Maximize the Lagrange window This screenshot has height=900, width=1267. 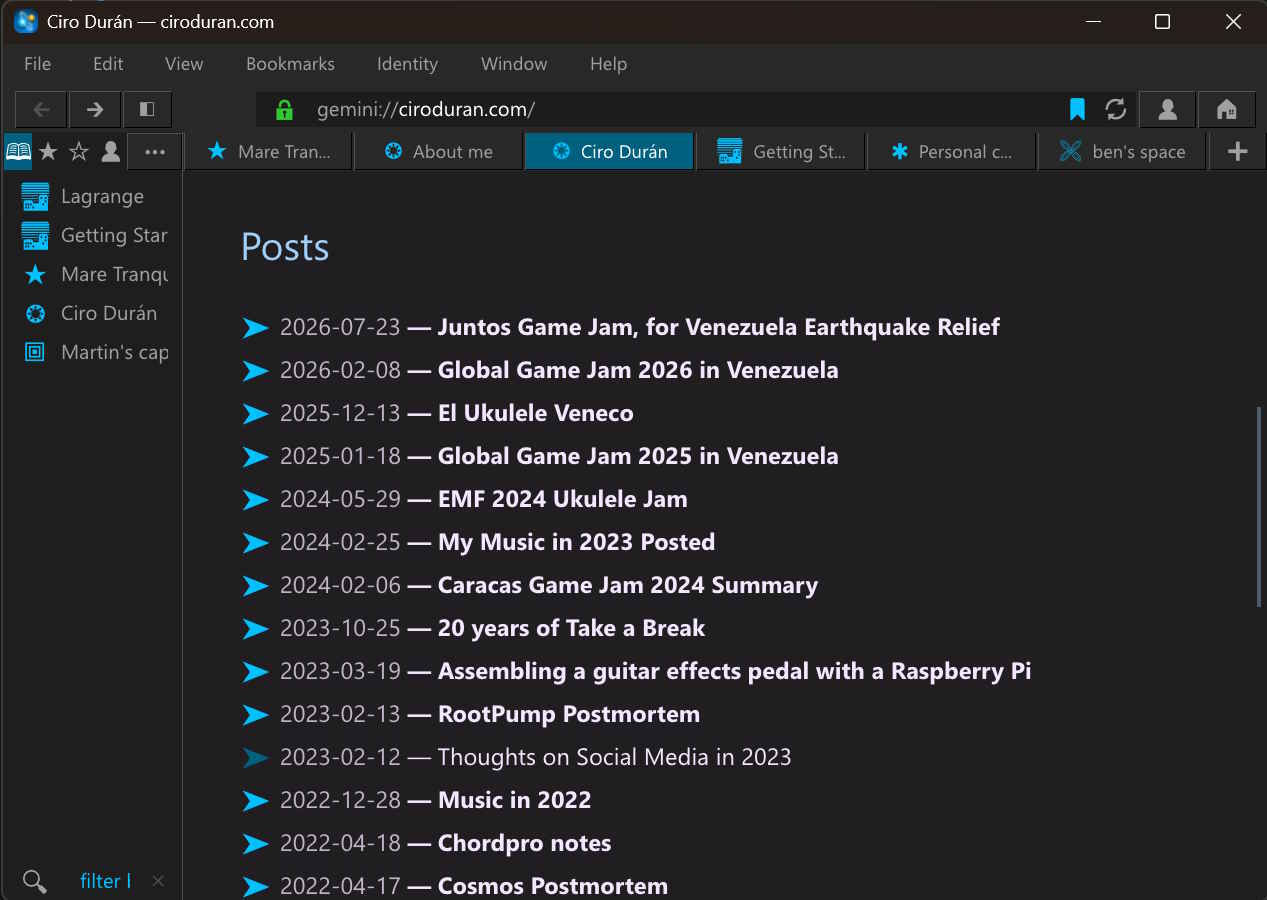1162,21
